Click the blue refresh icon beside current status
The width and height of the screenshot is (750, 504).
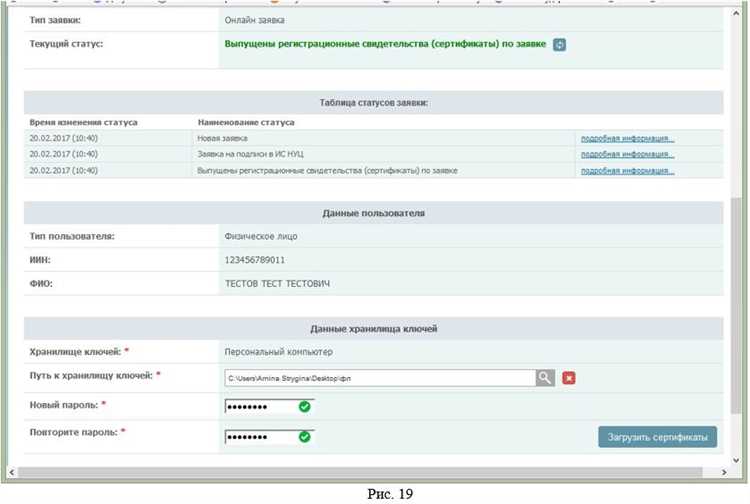tap(560, 44)
